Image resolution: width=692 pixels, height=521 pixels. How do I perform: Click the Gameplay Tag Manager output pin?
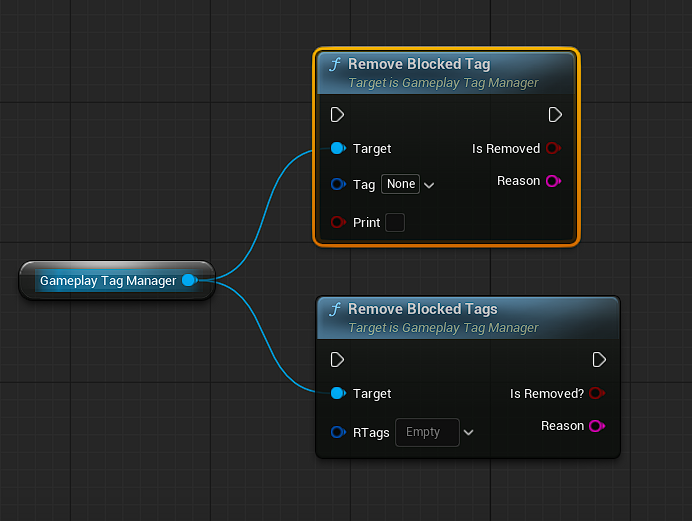pyautogui.click(x=188, y=281)
